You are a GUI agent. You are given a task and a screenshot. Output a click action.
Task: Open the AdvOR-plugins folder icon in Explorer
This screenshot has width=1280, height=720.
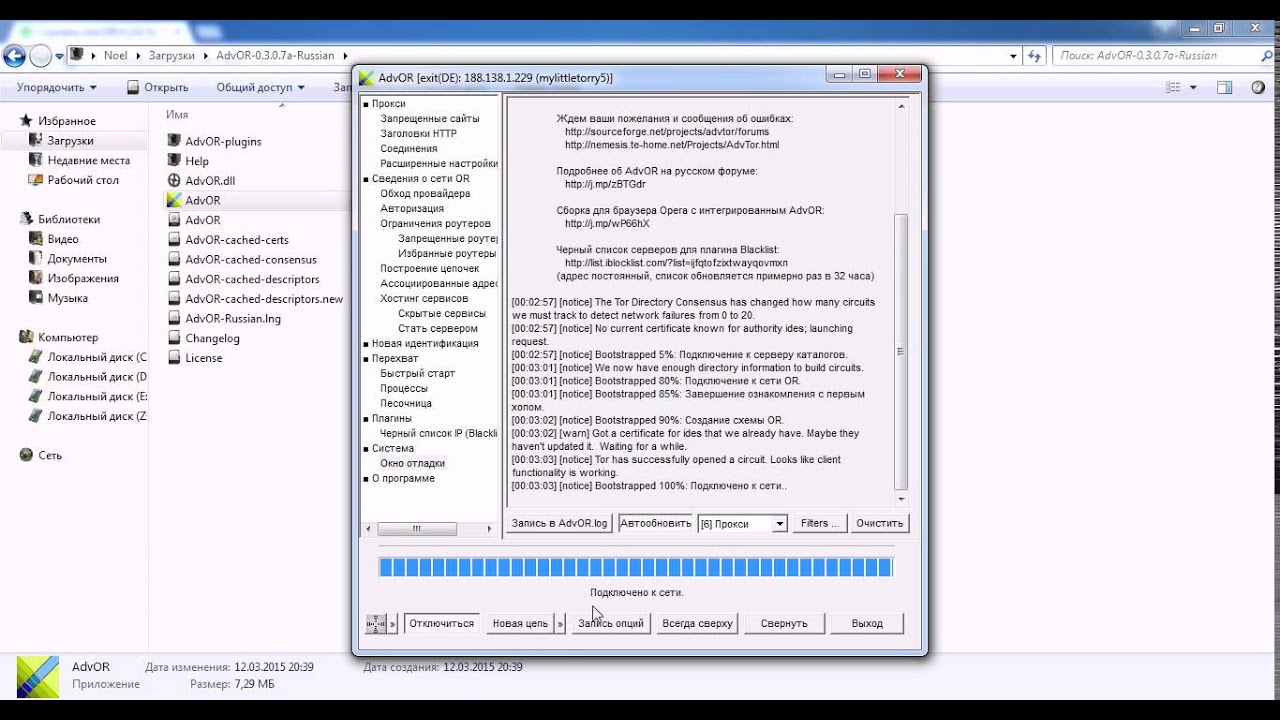(x=174, y=141)
